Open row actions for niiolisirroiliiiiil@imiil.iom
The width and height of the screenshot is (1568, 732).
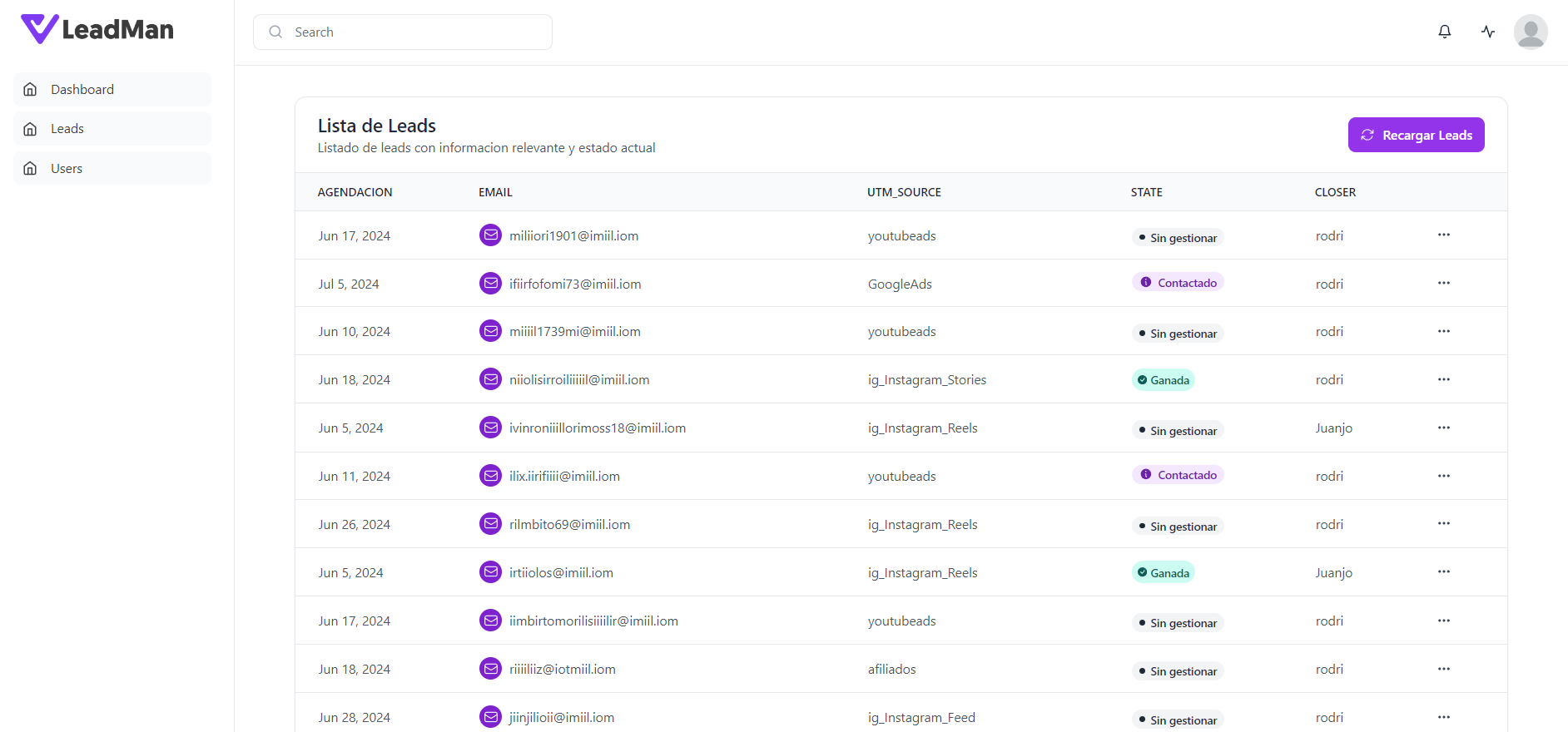click(x=1444, y=379)
